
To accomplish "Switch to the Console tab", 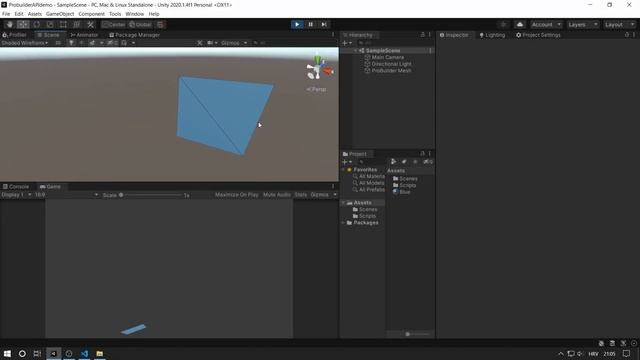I will click(x=16, y=187).
